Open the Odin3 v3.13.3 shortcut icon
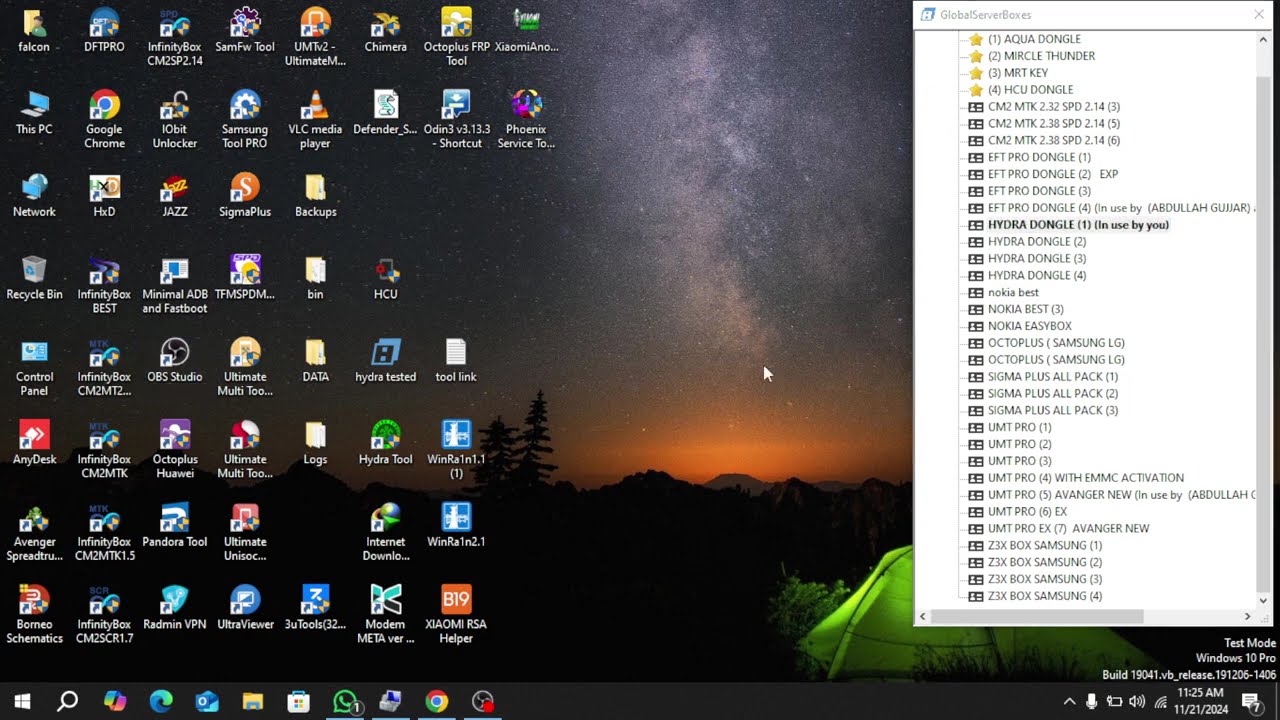 point(456,120)
